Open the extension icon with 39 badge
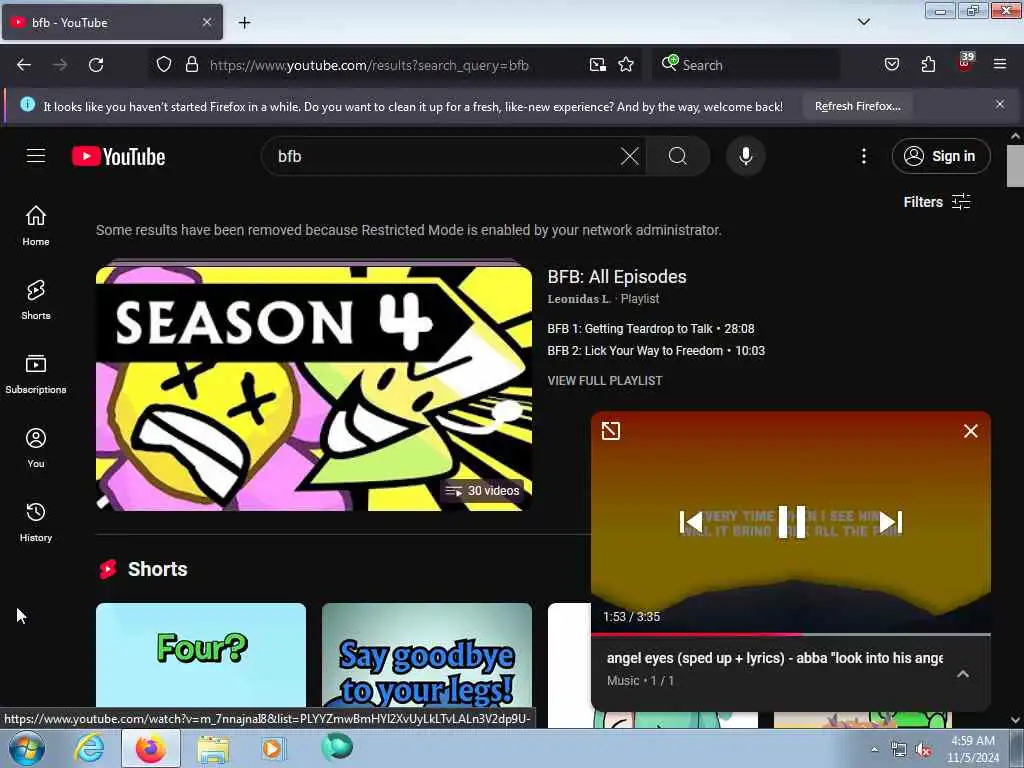This screenshot has width=1024, height=768. point(965,63)
